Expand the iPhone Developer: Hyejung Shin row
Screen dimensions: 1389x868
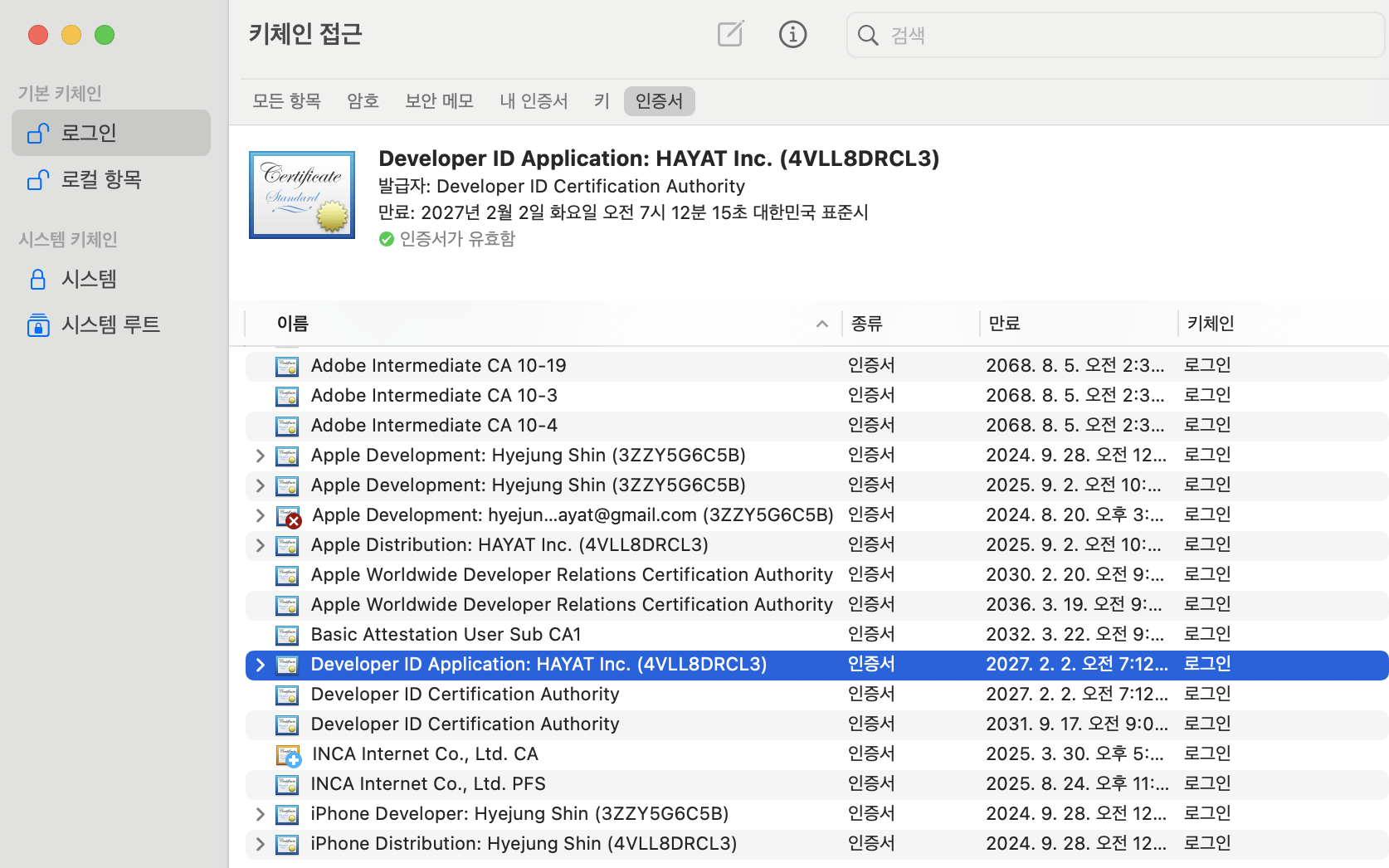tap(261, 814)
